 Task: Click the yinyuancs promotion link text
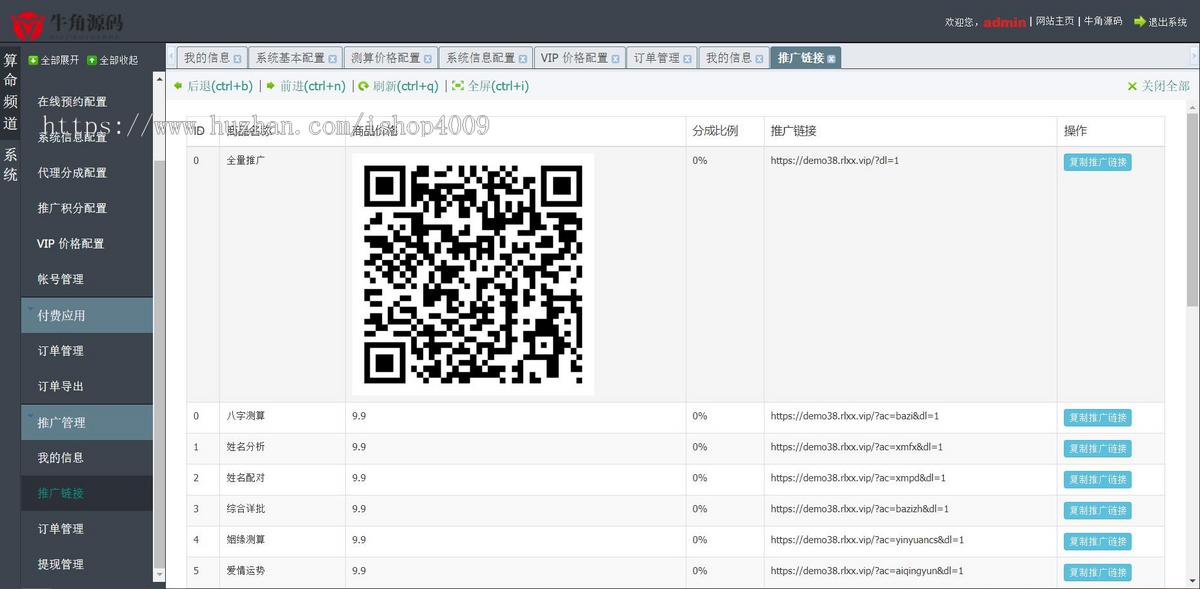coord(867,540)
